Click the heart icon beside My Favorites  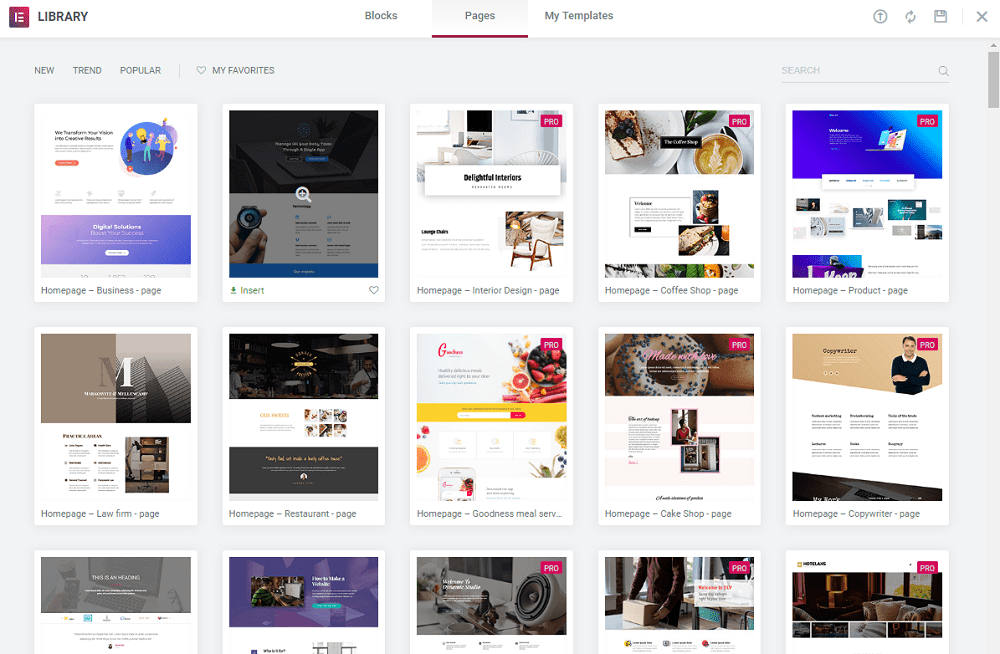(201, 70)
